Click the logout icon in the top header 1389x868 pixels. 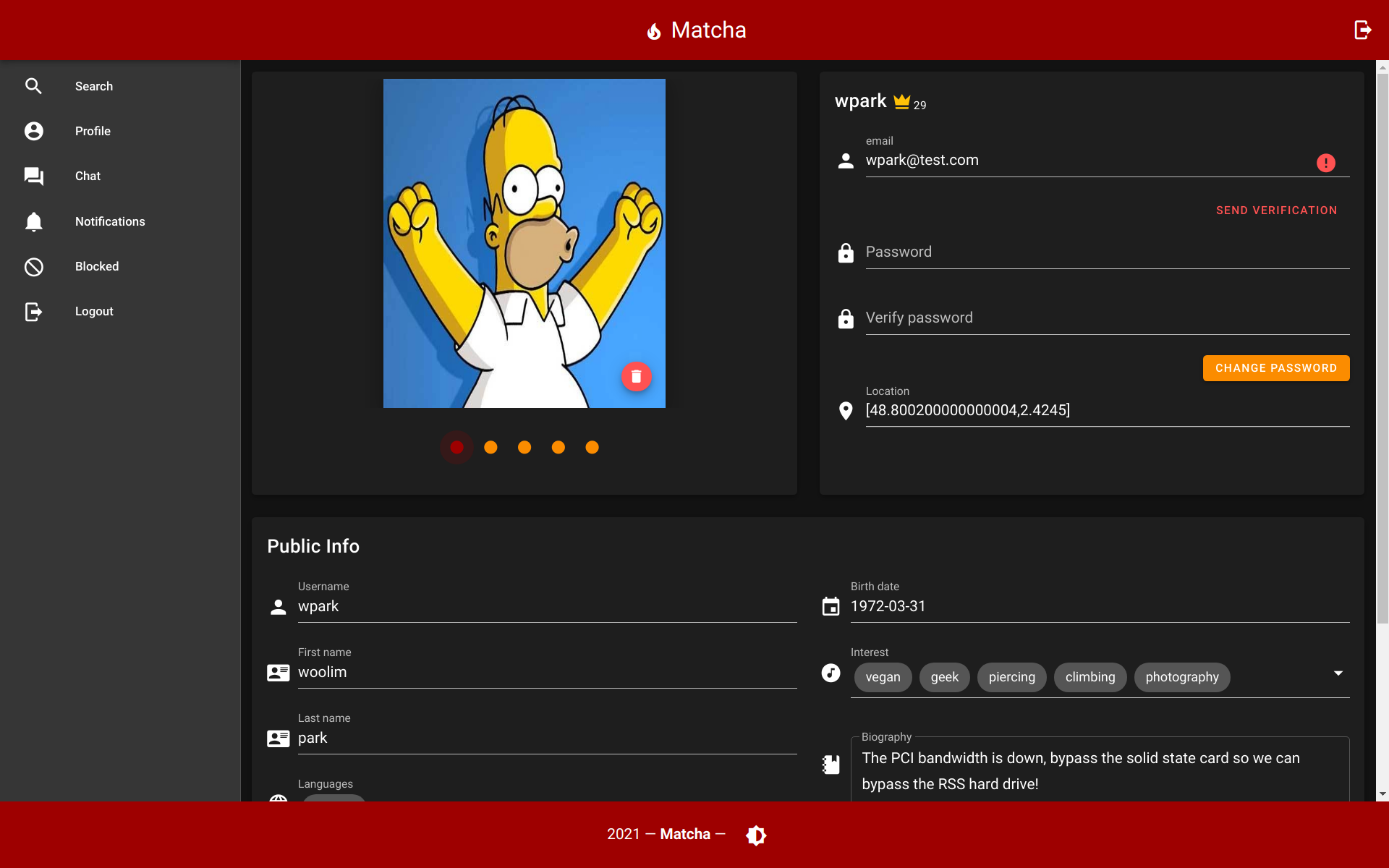pyautogui.click(x=1362, y=30)
